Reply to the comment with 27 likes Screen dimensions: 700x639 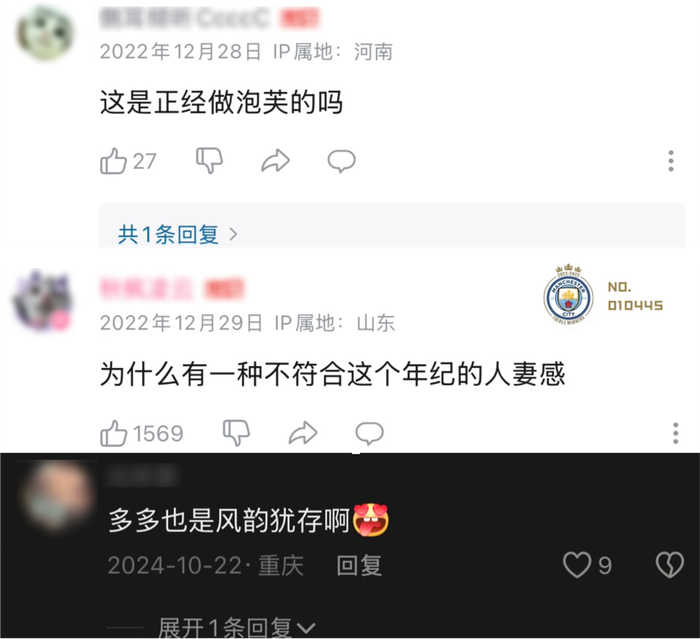342,161
